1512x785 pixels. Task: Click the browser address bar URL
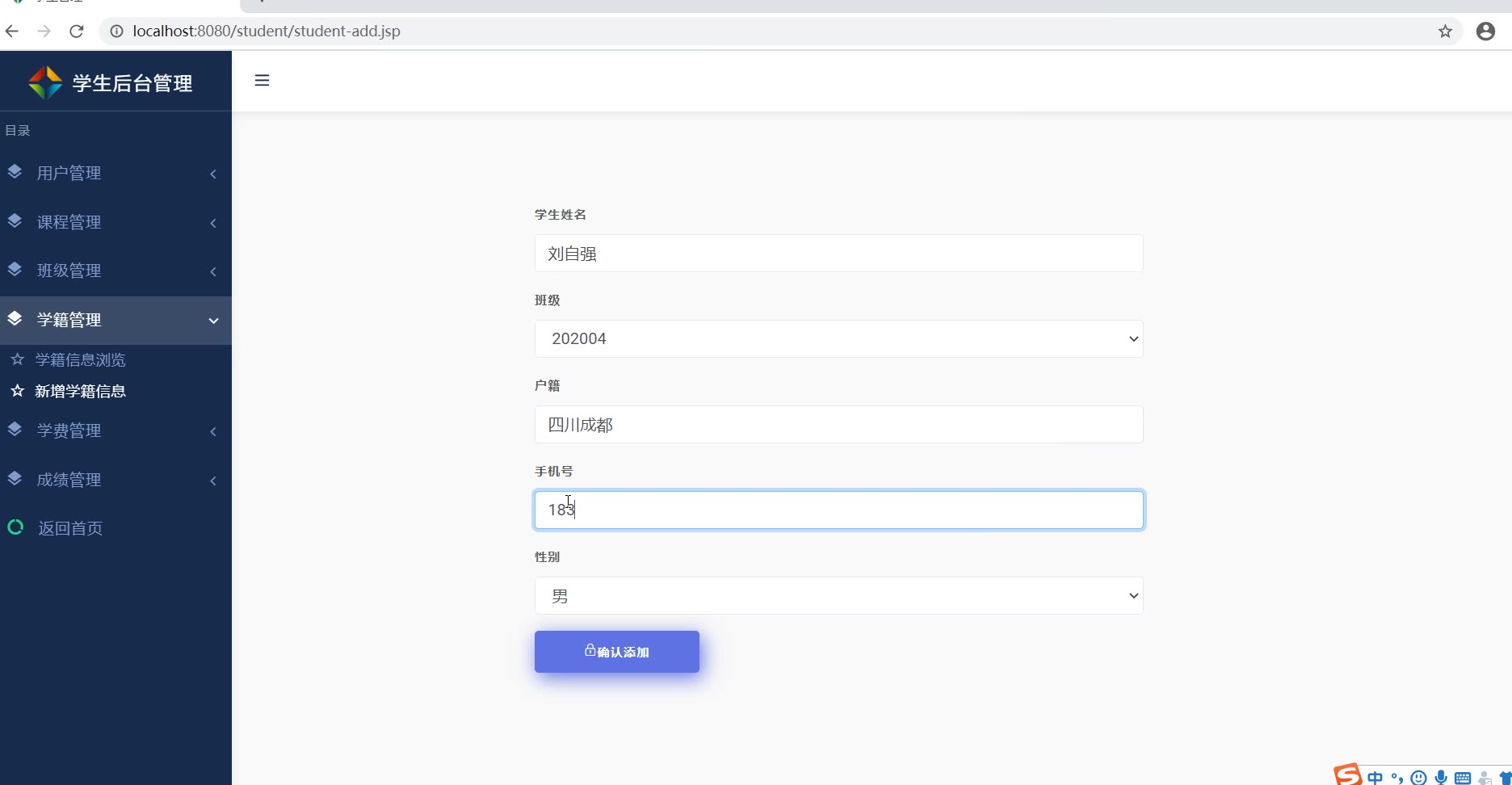[x=267, y=31]
